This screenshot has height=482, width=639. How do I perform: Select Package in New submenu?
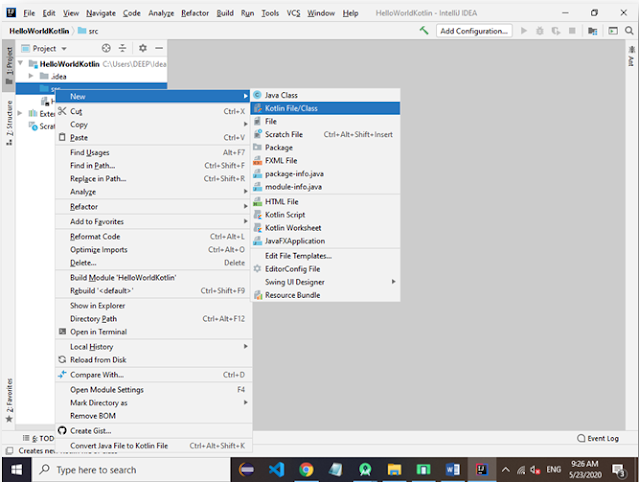325,147
